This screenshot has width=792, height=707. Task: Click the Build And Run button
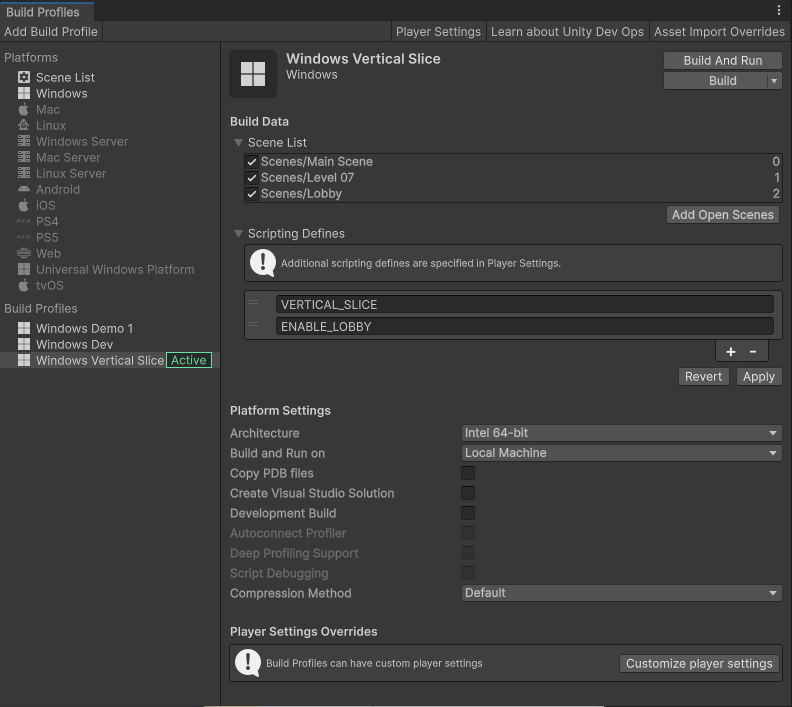tap(722, 60)
